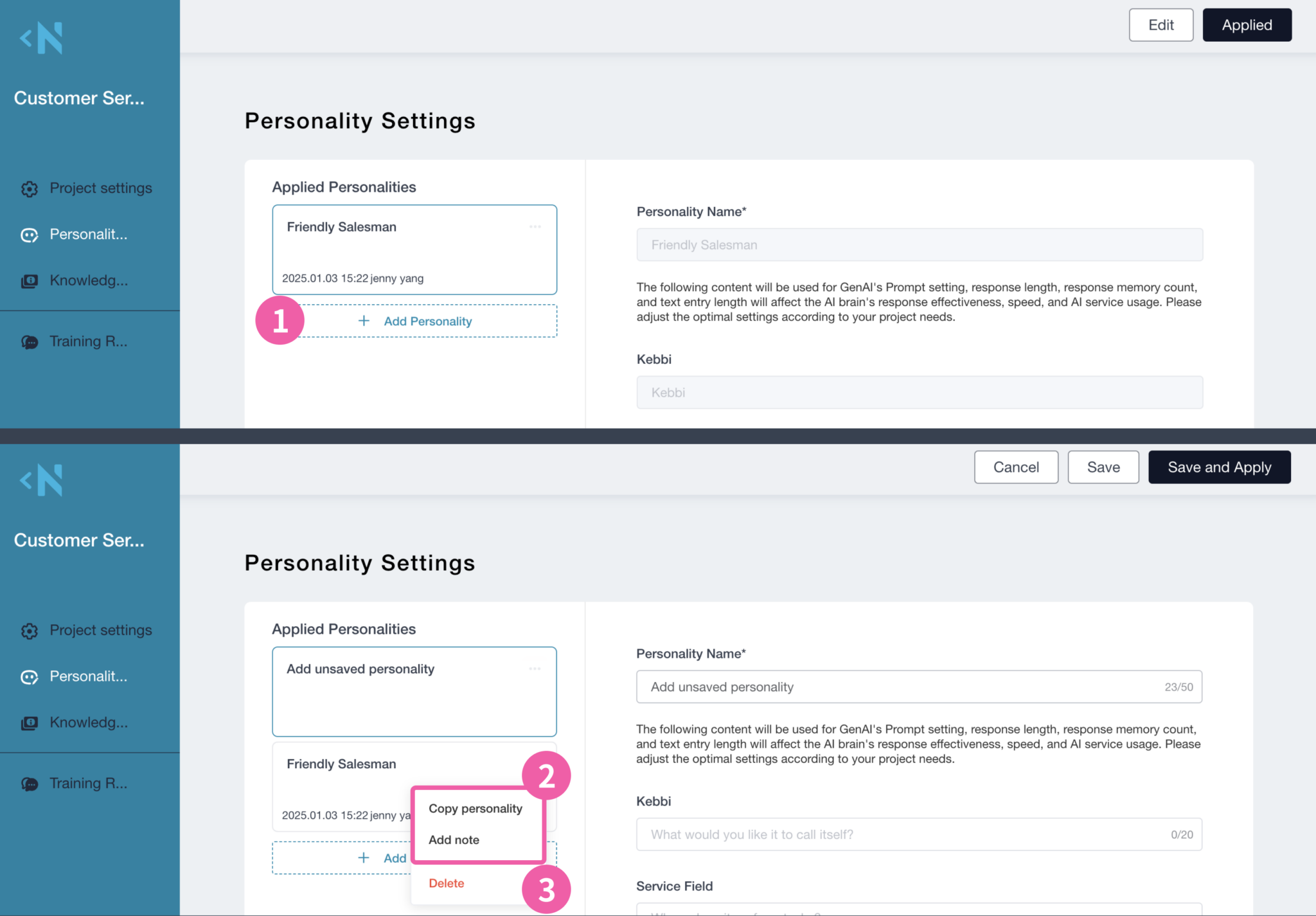Click the Kebbi name input field

(x=919, y=392)
